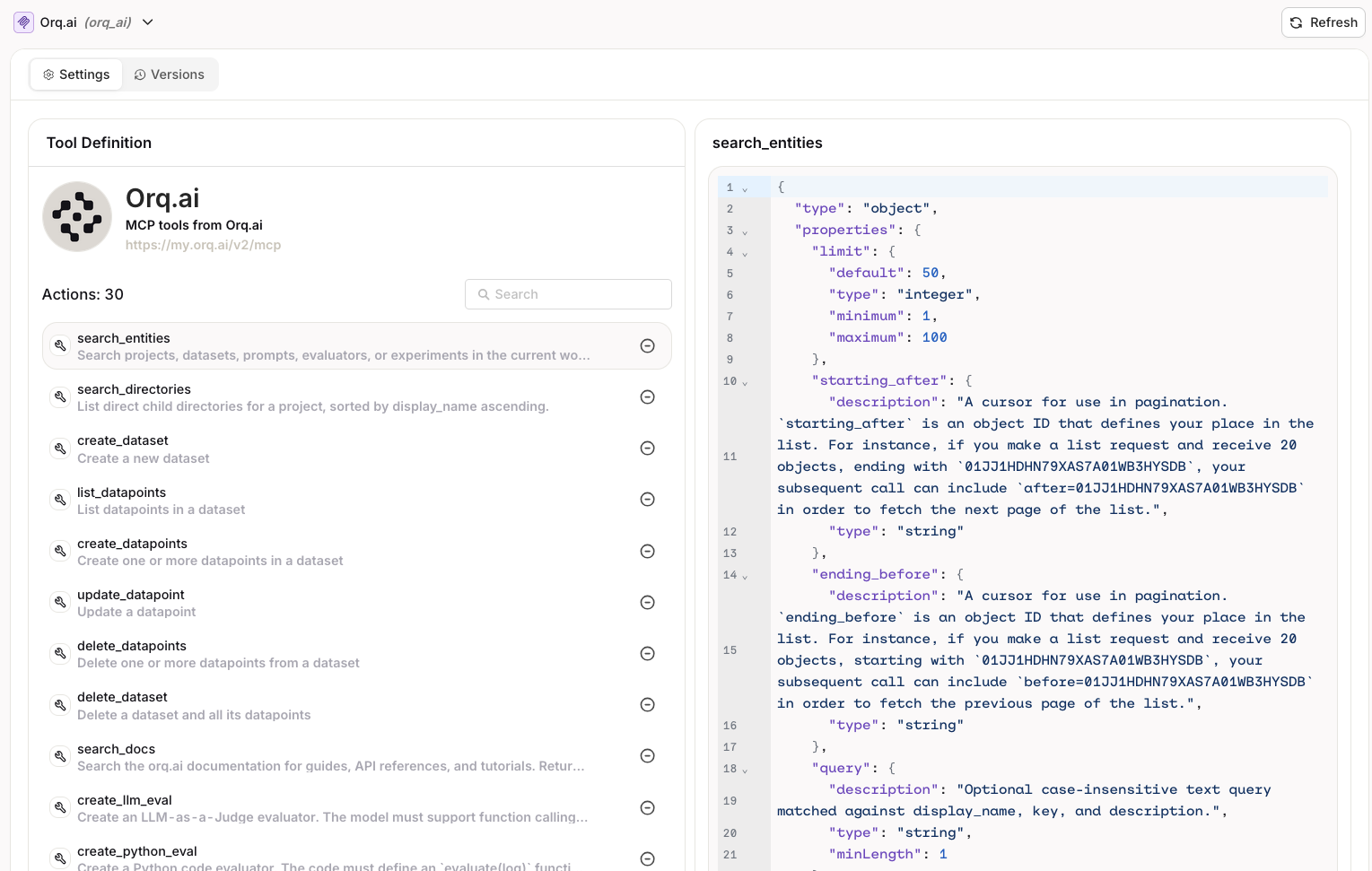The width and height of the screenshot is (1372, 871).
Task: Disable the create_dataset action with minus icon
Action: pyautogui.click(x=647, y=449)
